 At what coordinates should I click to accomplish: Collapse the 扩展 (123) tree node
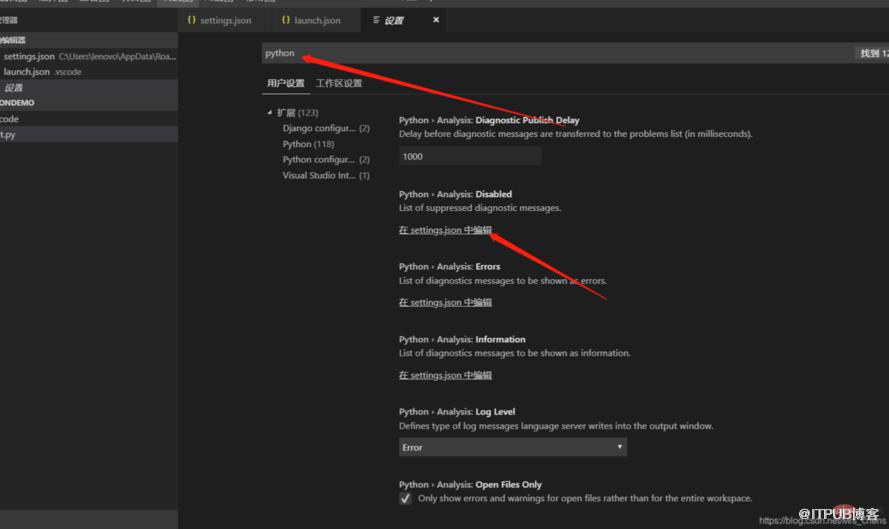coord(270,113)
